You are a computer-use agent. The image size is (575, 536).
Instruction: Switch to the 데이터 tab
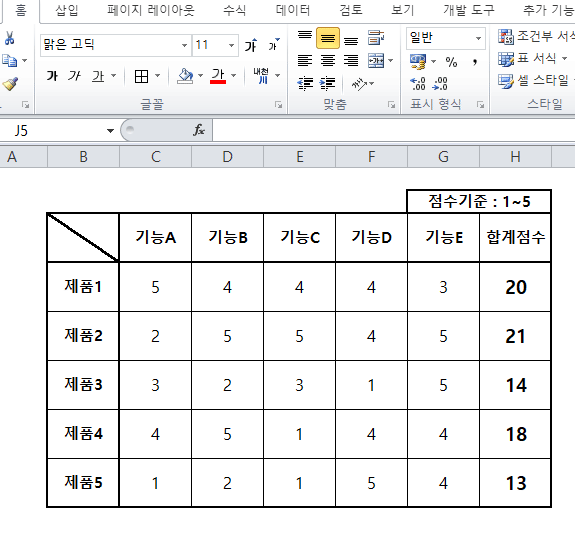293,10
